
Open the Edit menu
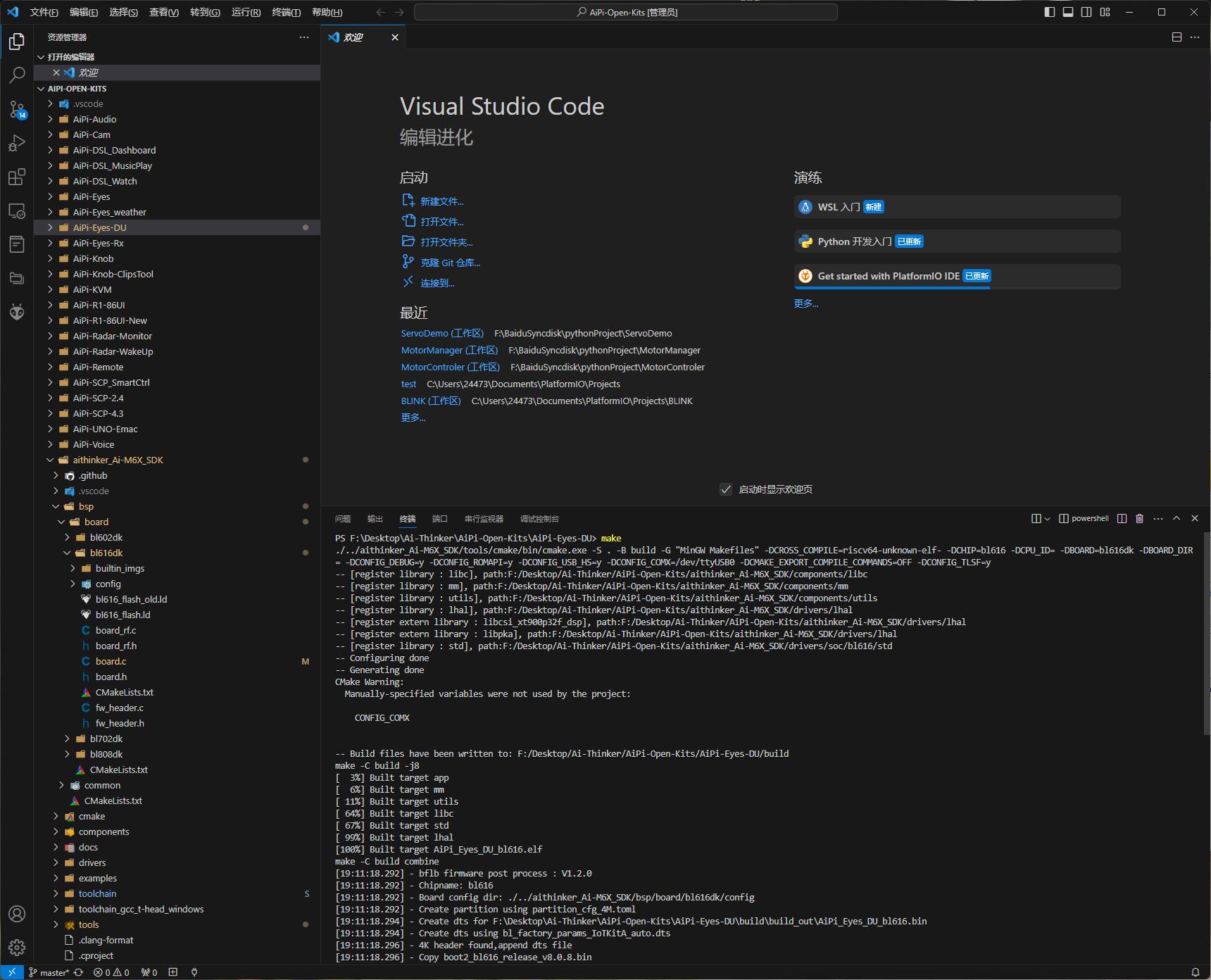click(84, 12)
